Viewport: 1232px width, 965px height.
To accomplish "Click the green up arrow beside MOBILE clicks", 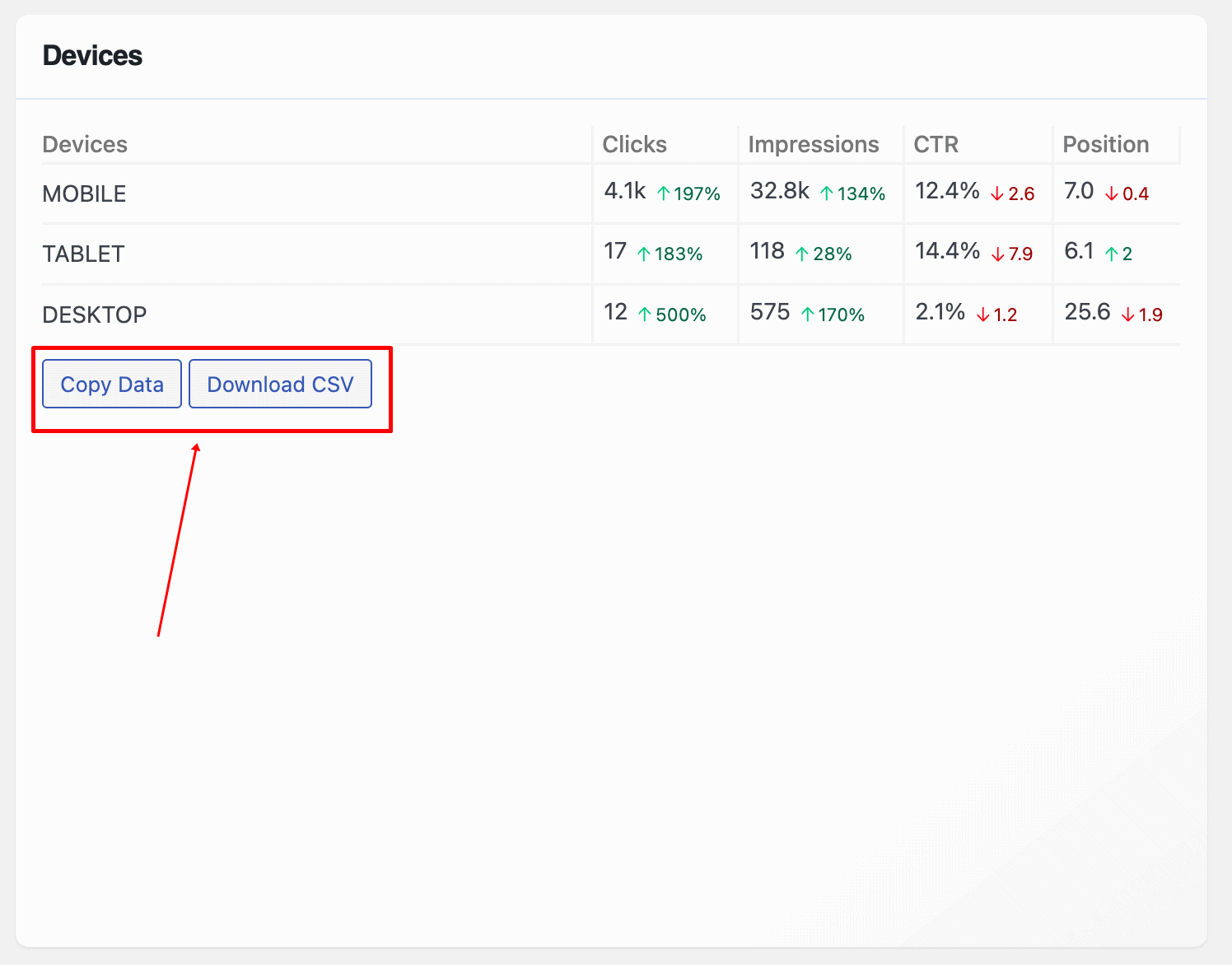I will point(663,193).
